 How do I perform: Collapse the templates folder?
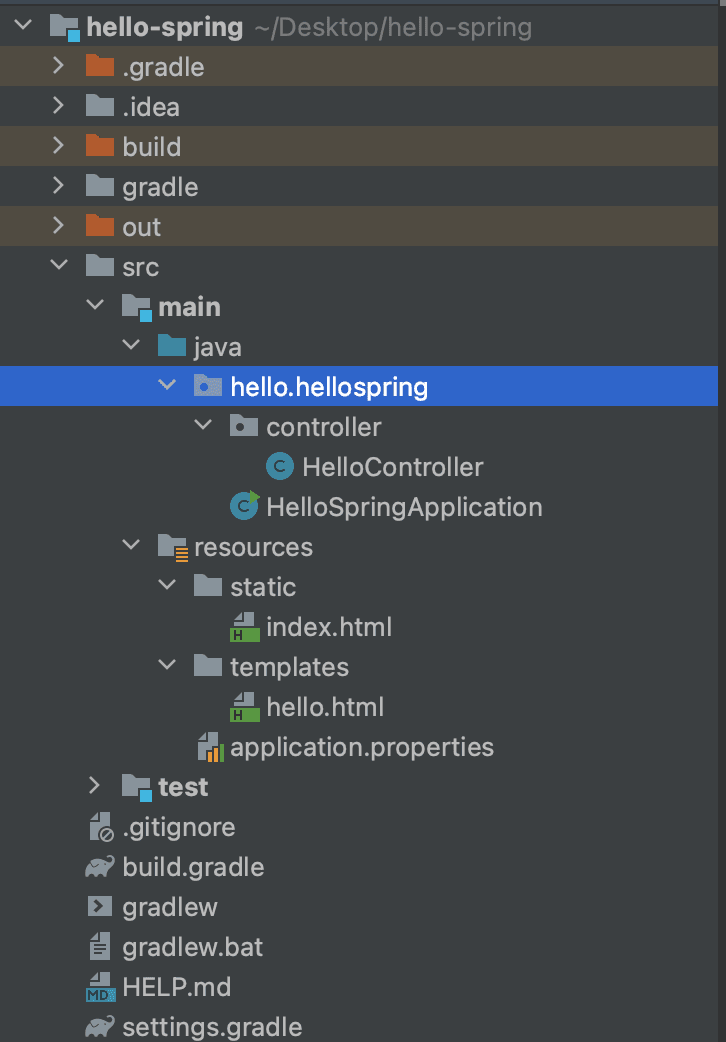(166, 666)
